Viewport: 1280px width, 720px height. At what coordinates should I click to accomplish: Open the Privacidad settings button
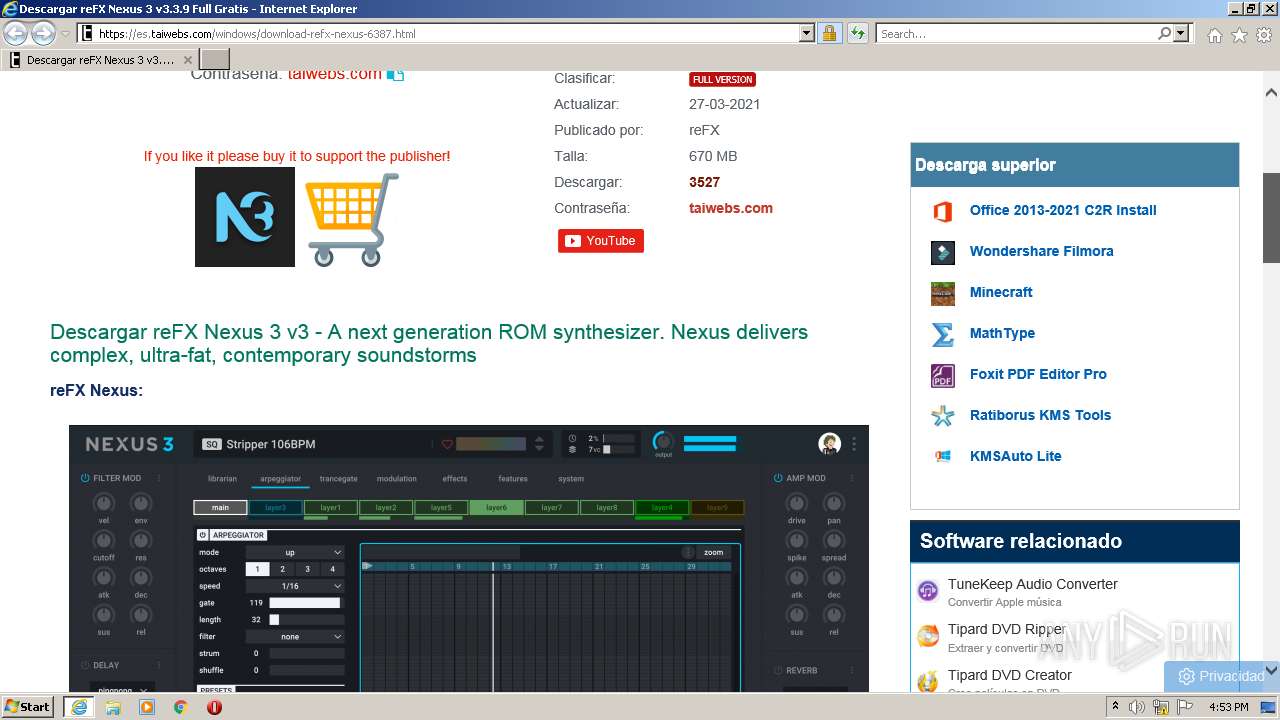(x=1221, y=676)
